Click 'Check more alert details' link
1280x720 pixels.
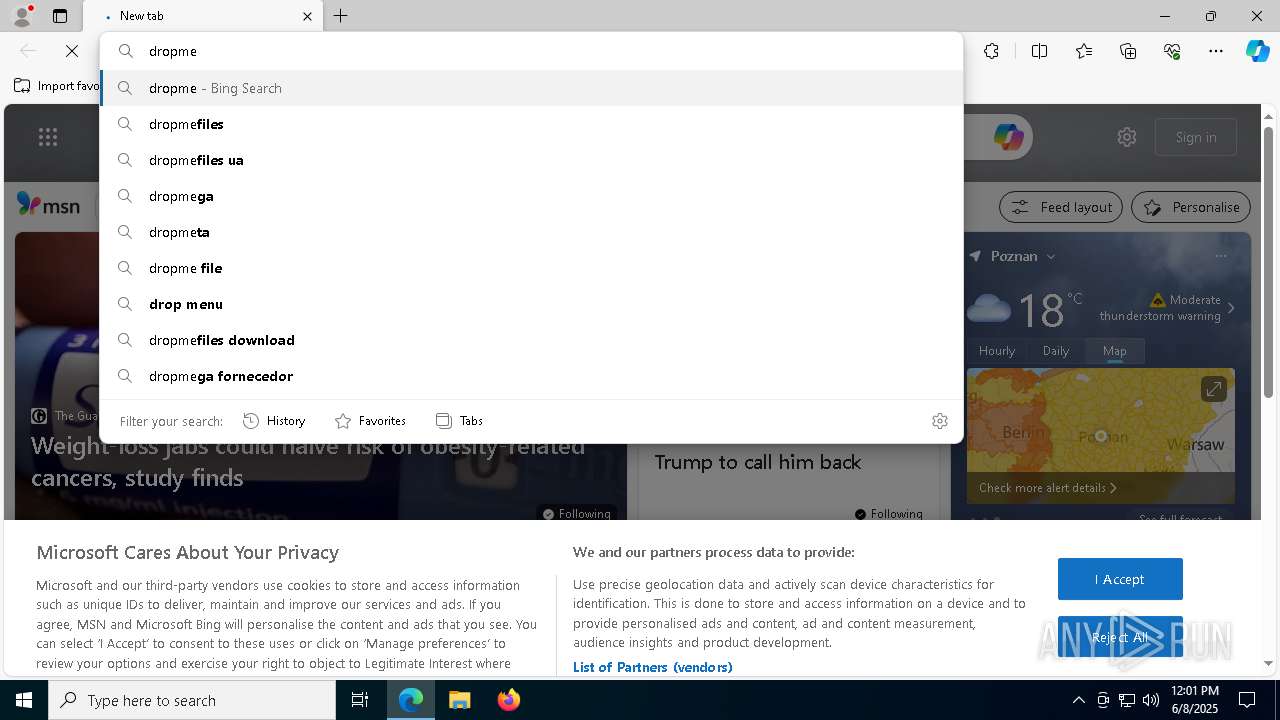coord(1047,488)
